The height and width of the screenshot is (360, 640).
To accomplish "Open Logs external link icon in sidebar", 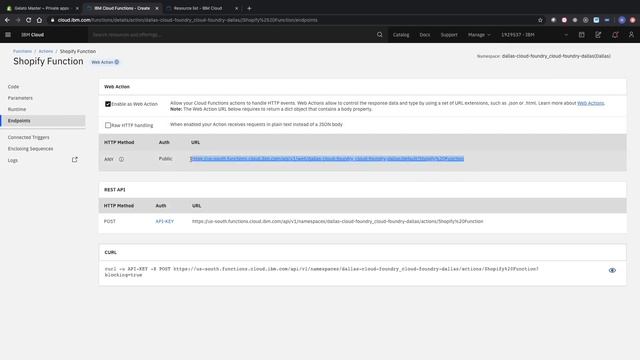I will (75, 160).
